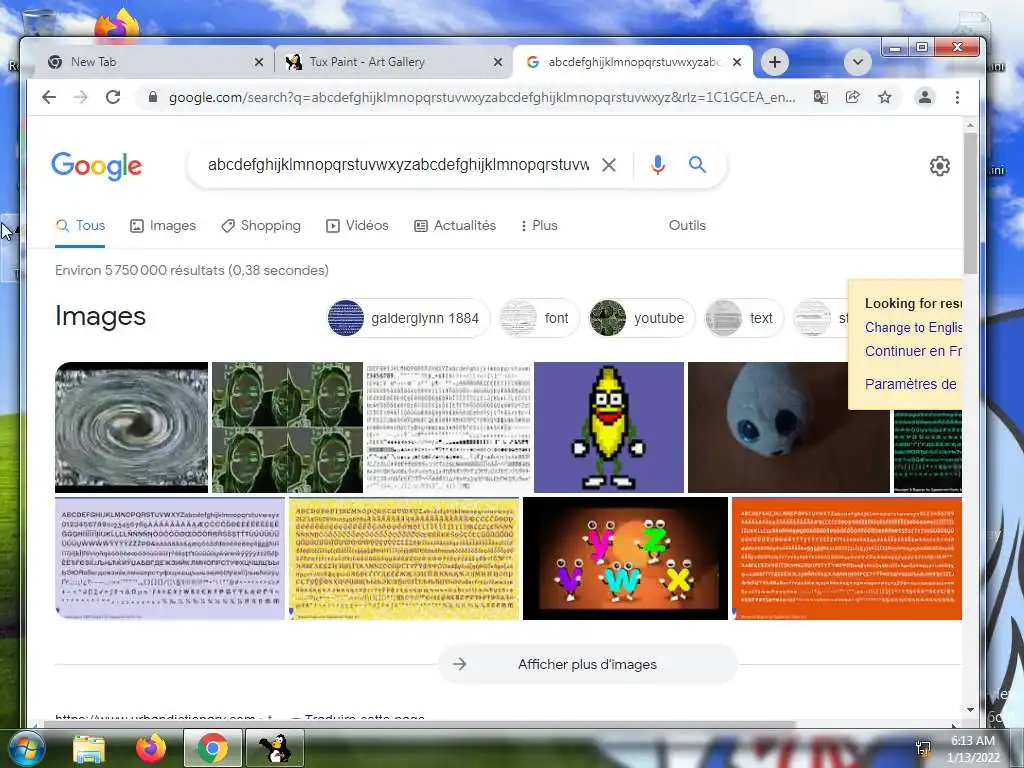Switch to Images results tab
The width and height of the screenshot is (1024, 768).
[163, 225]
